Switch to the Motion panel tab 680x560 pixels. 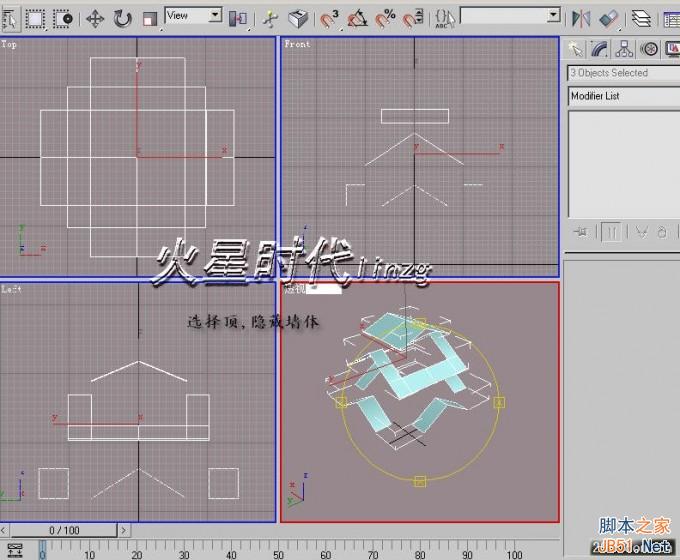tap(649, 49)
